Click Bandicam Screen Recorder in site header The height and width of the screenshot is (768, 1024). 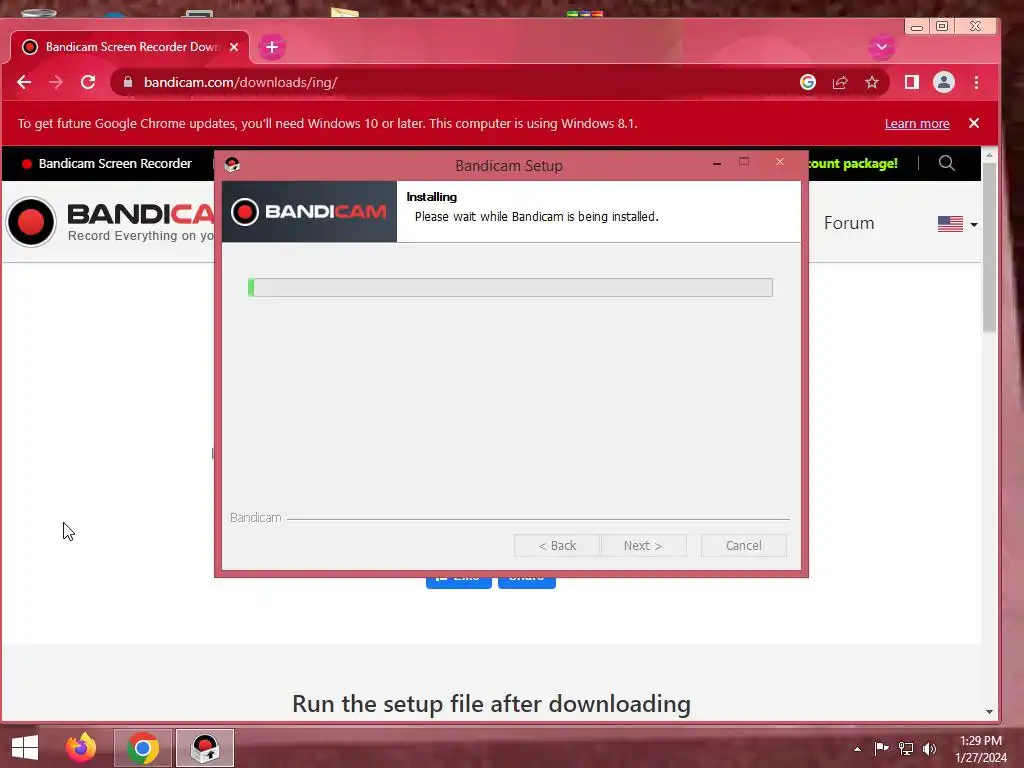107,163
